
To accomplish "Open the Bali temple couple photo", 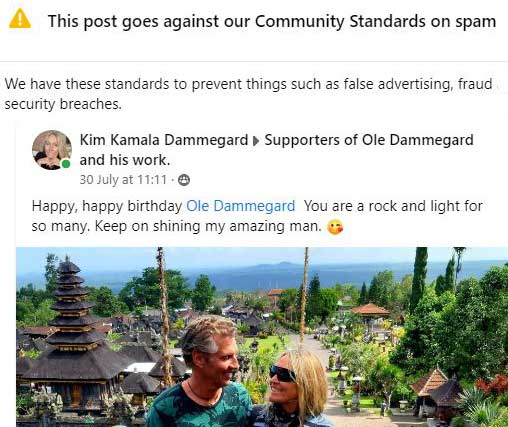I will tap(262, 337).
